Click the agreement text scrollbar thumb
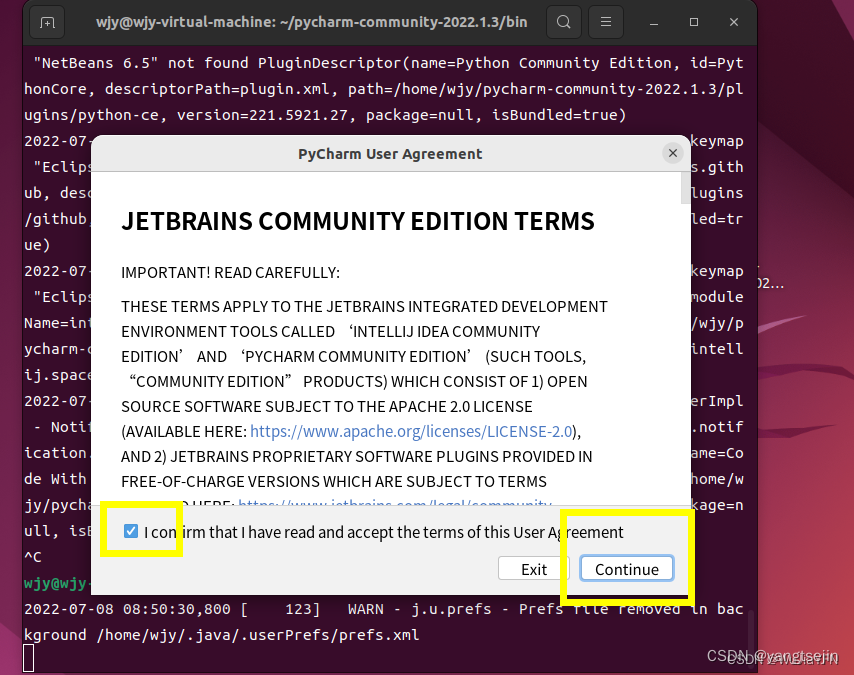This screenshot has height=675, width=854. pyautogui.click(x=686, y=188)
